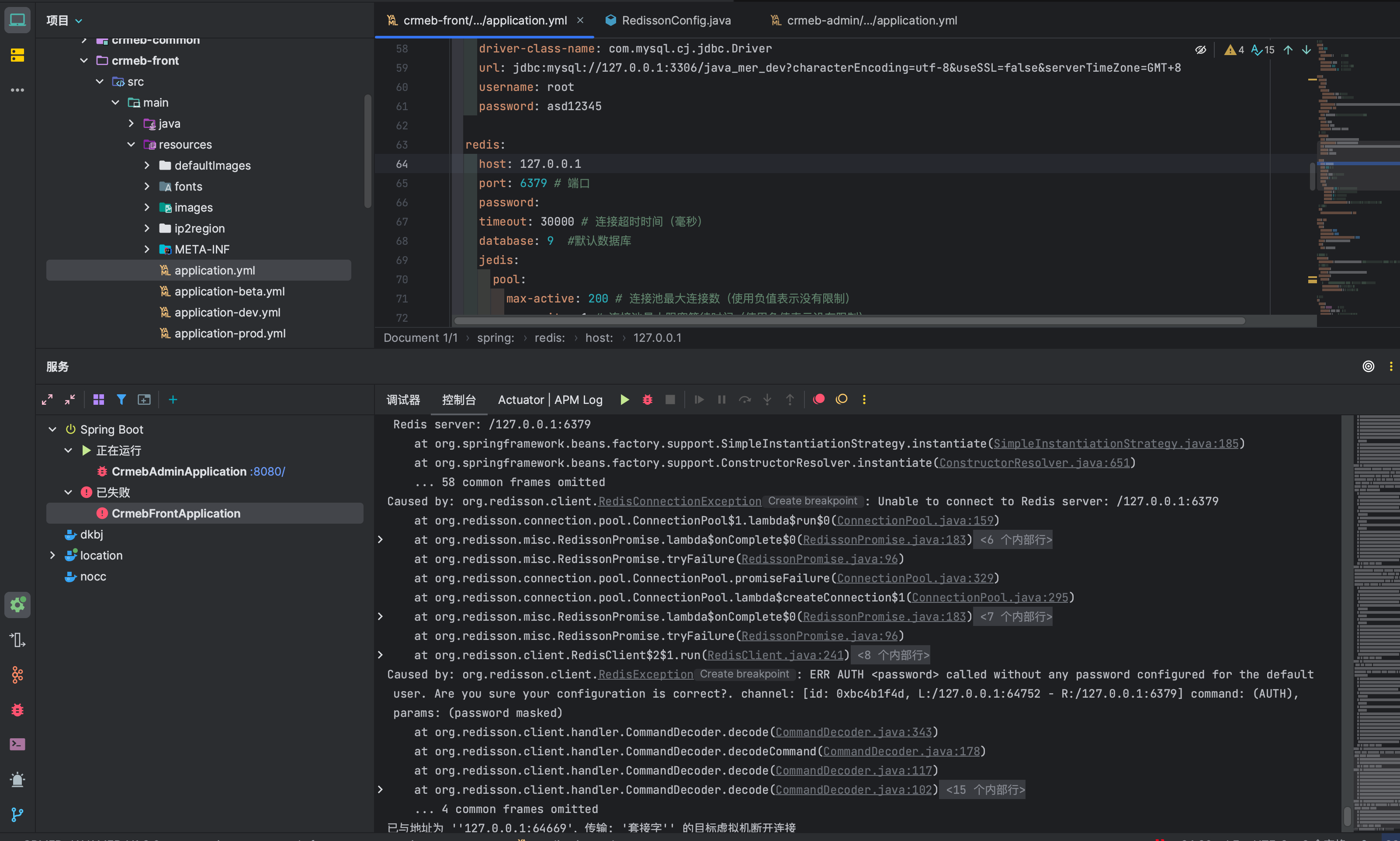Stop the process with square button

point(670,400)
